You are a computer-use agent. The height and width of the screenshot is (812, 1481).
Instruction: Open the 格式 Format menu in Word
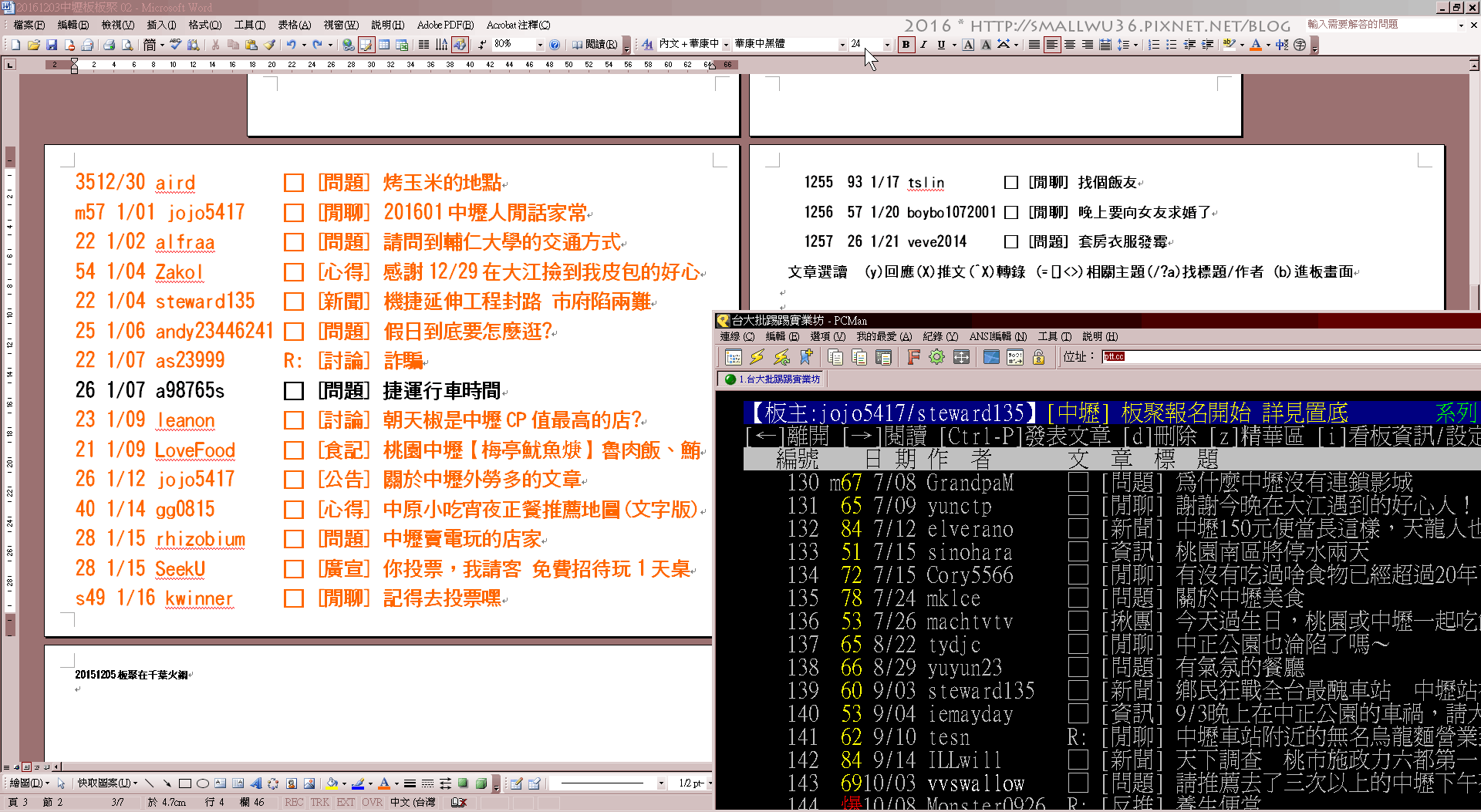tap(204, 25)
